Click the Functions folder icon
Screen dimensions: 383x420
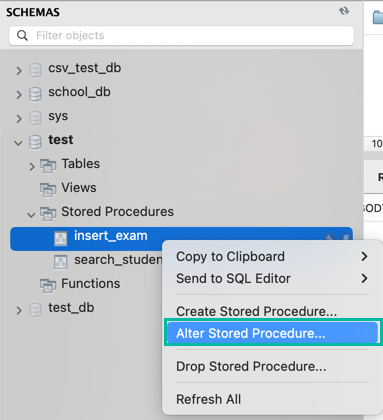pos(48,286)
